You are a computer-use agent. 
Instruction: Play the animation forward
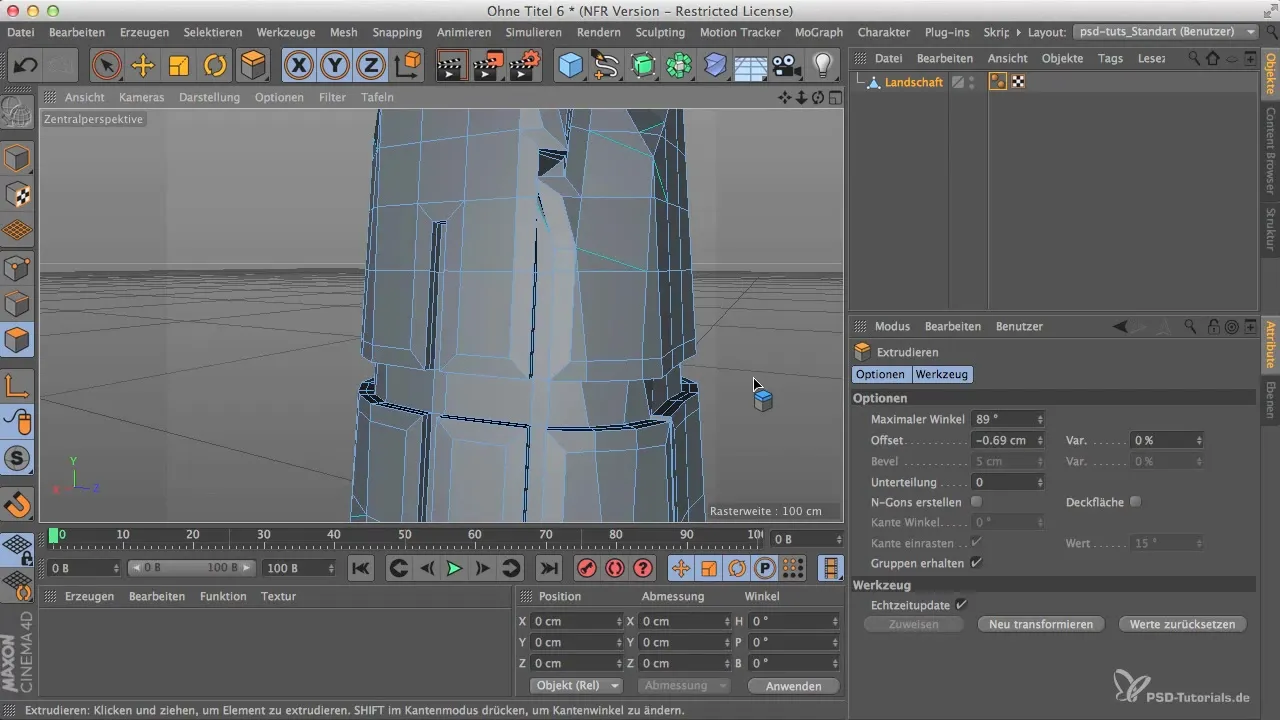tap(454, 568)
